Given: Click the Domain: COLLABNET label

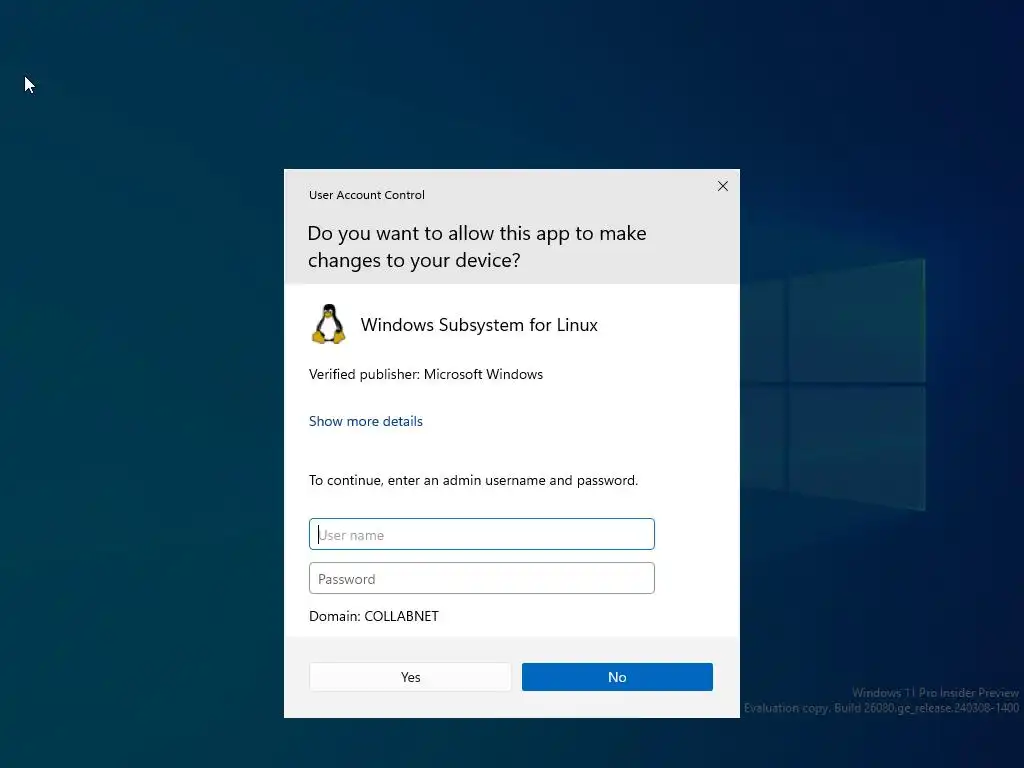Looking at the screenshot, I should [374, 616].
